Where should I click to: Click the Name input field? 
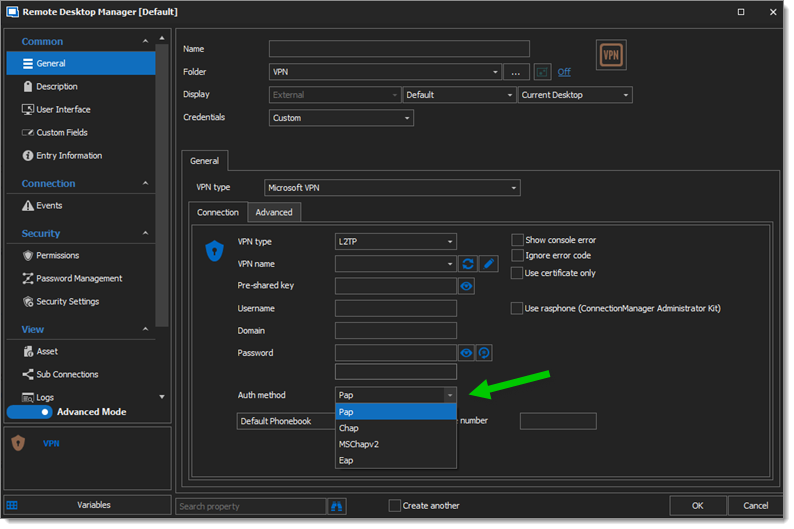pyautogui.click(x=400, y=49)
